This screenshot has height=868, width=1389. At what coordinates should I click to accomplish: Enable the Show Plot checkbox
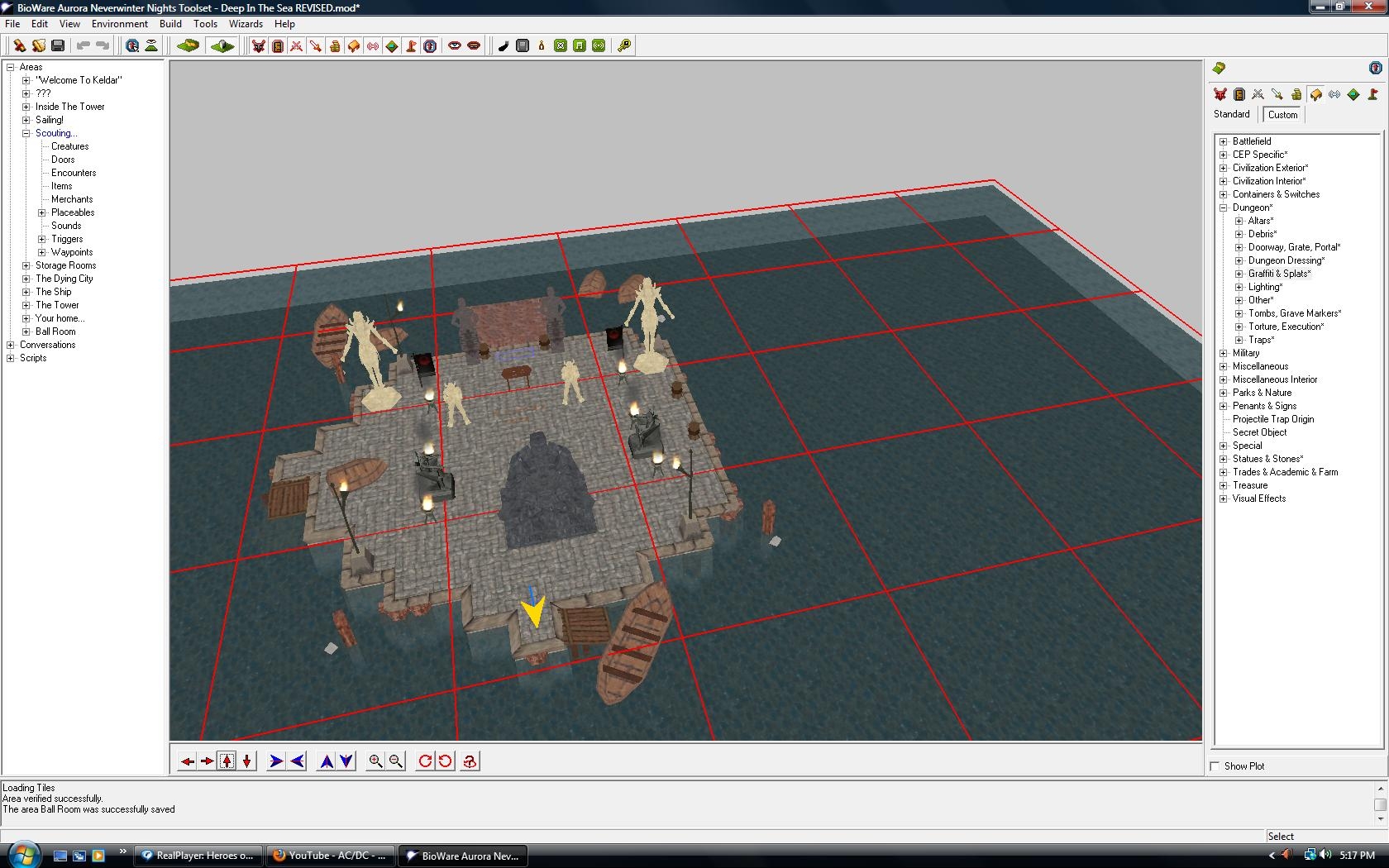1215,766
